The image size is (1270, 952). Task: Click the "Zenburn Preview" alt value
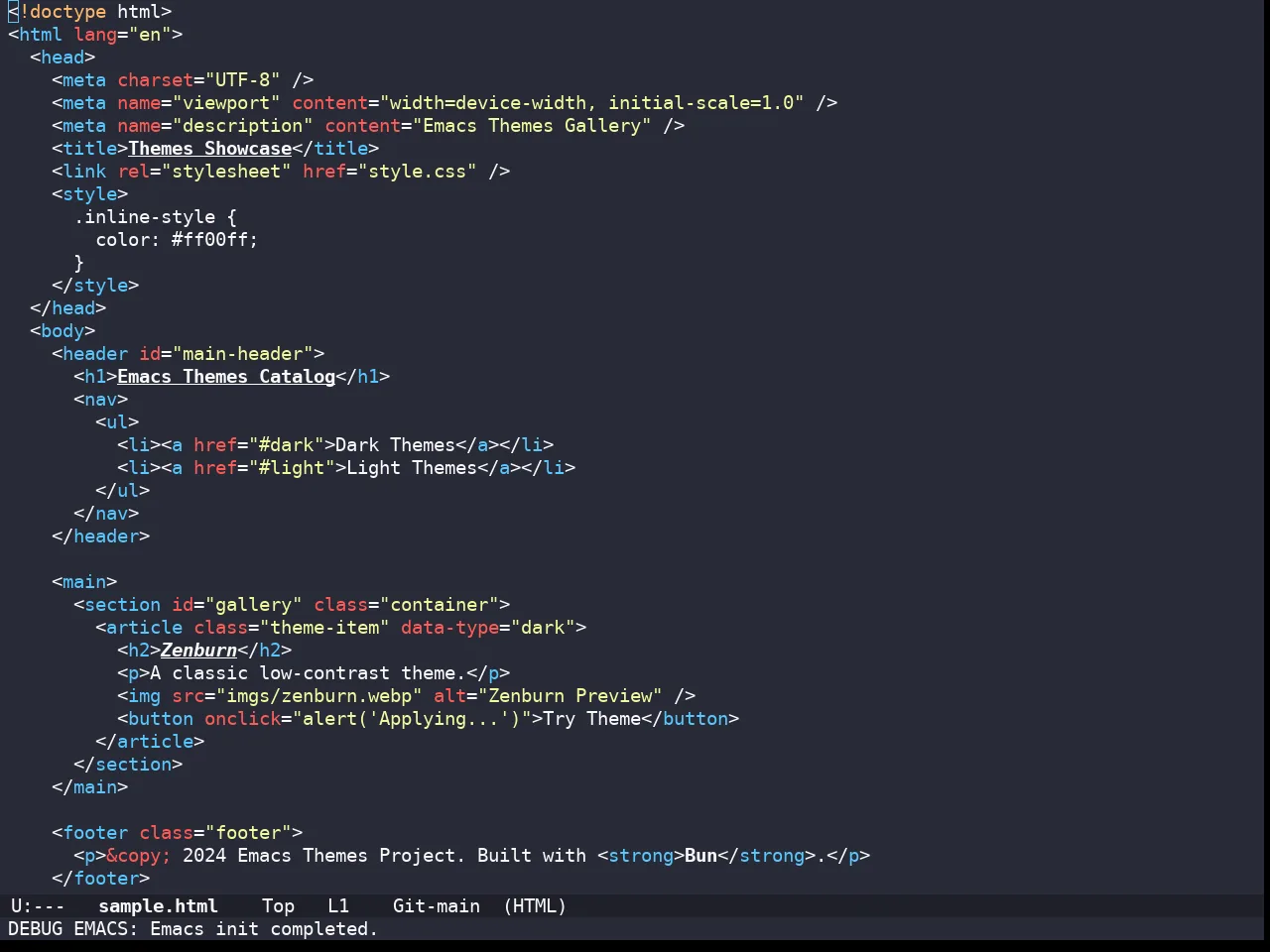[570, 696]
